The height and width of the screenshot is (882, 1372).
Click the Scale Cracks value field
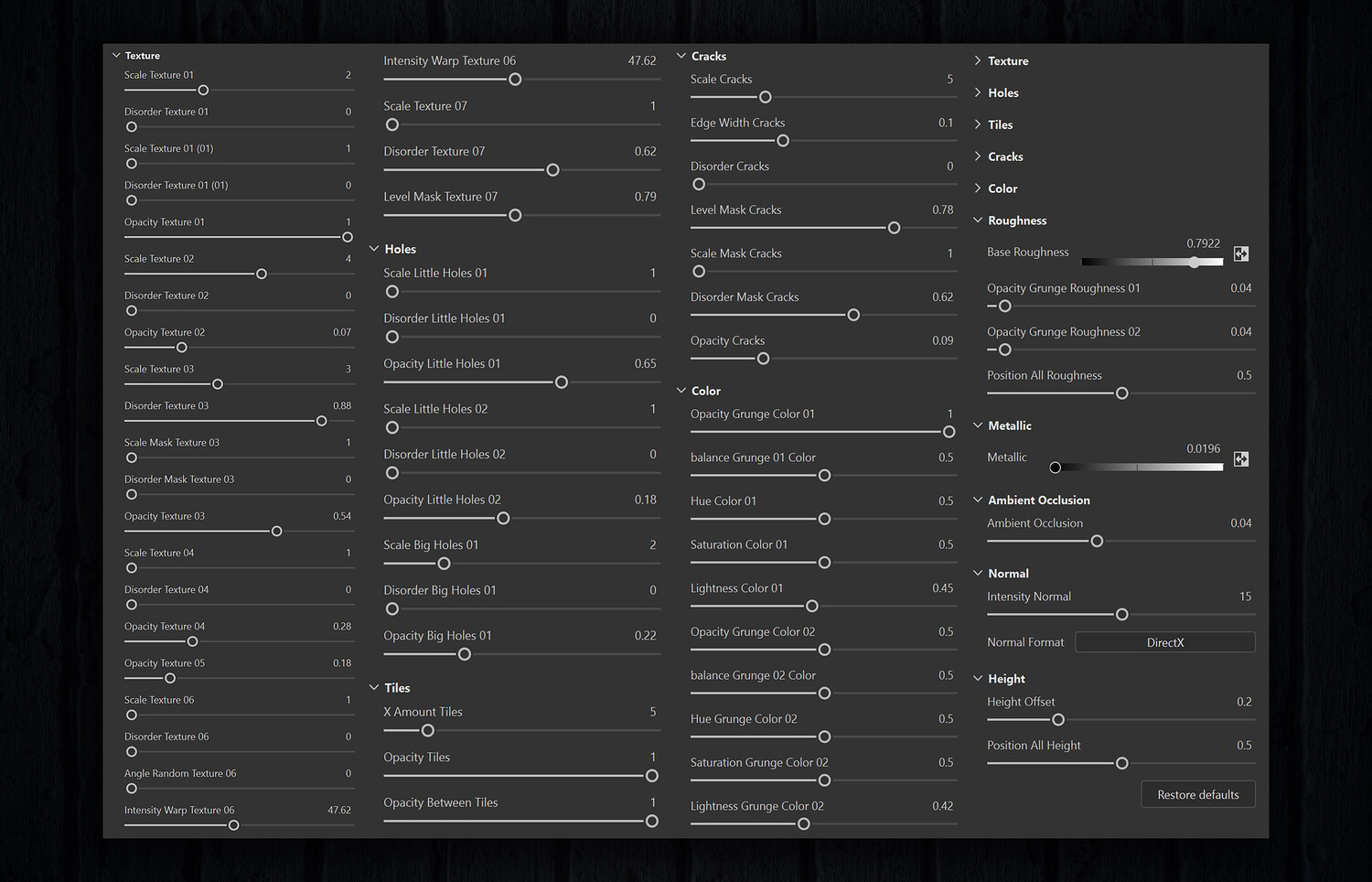tap(949, 80)
